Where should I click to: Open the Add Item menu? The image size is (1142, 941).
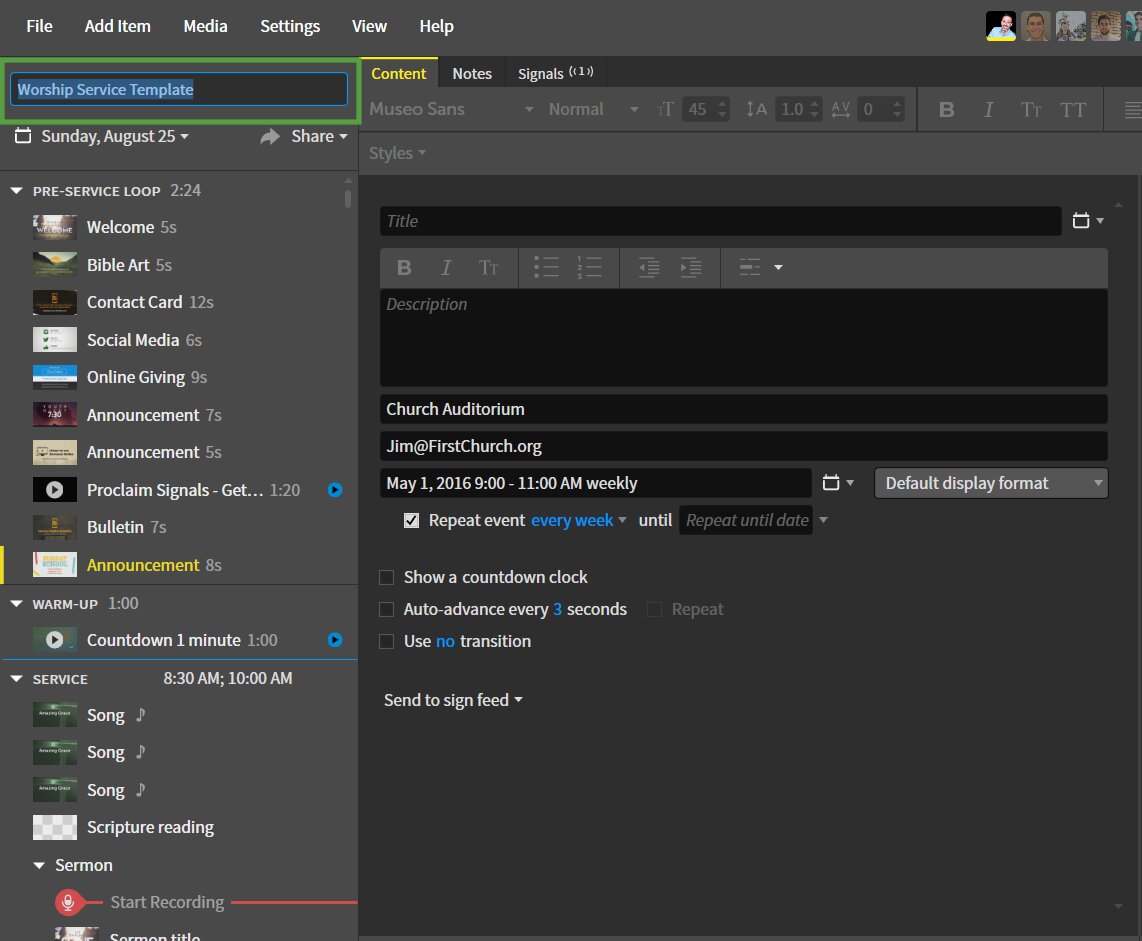pyautogui.click(x=117, y=26)
